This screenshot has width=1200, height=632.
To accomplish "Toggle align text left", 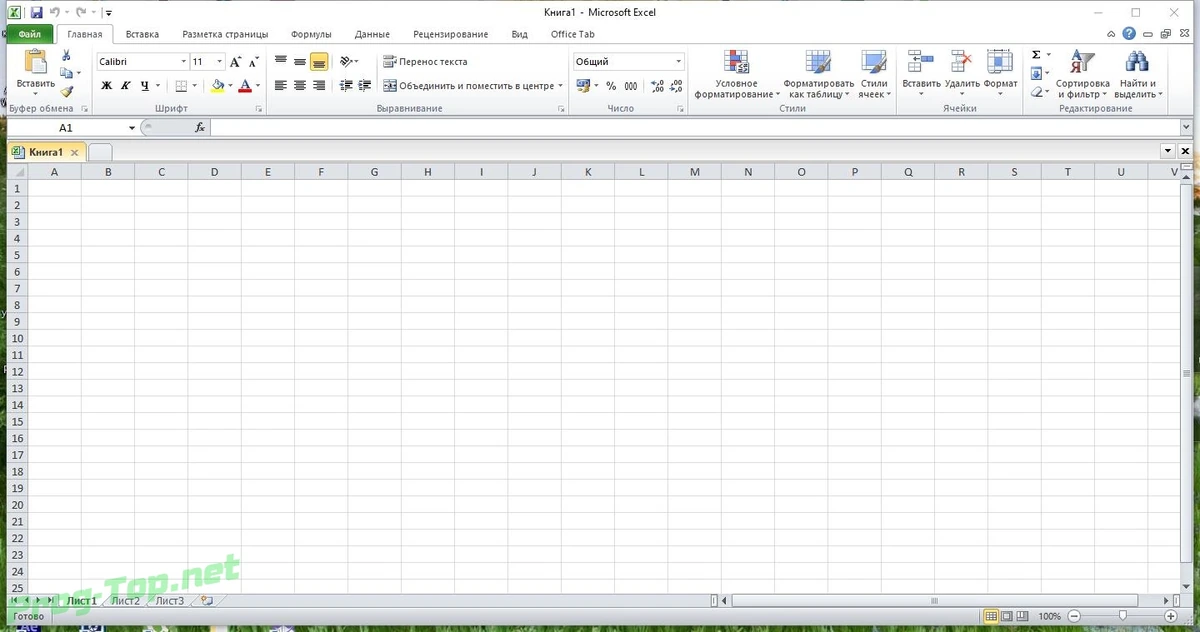I will click(x=281, y=86).
